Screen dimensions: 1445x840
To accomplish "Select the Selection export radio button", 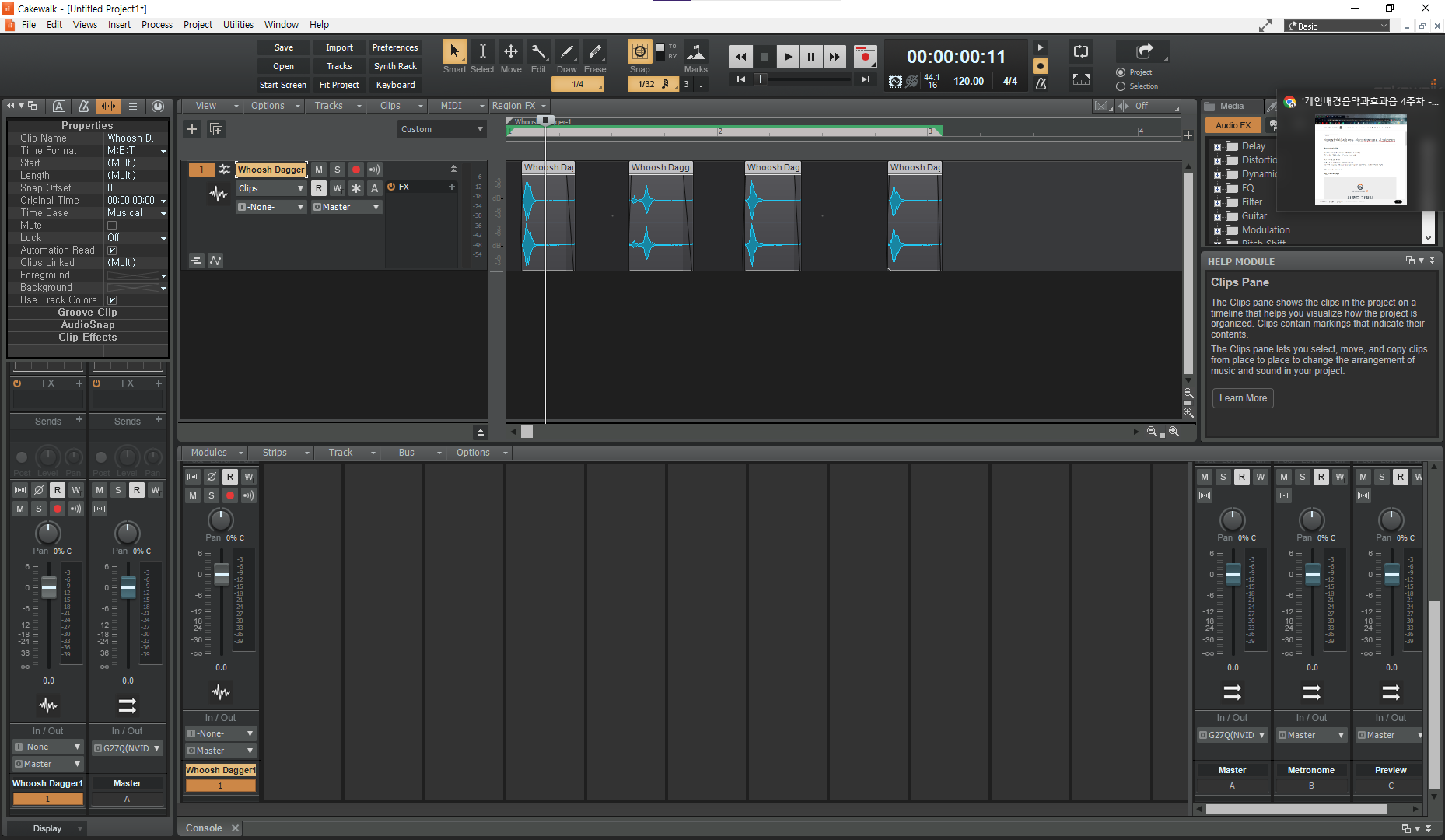I will [x=1121, y=86].
